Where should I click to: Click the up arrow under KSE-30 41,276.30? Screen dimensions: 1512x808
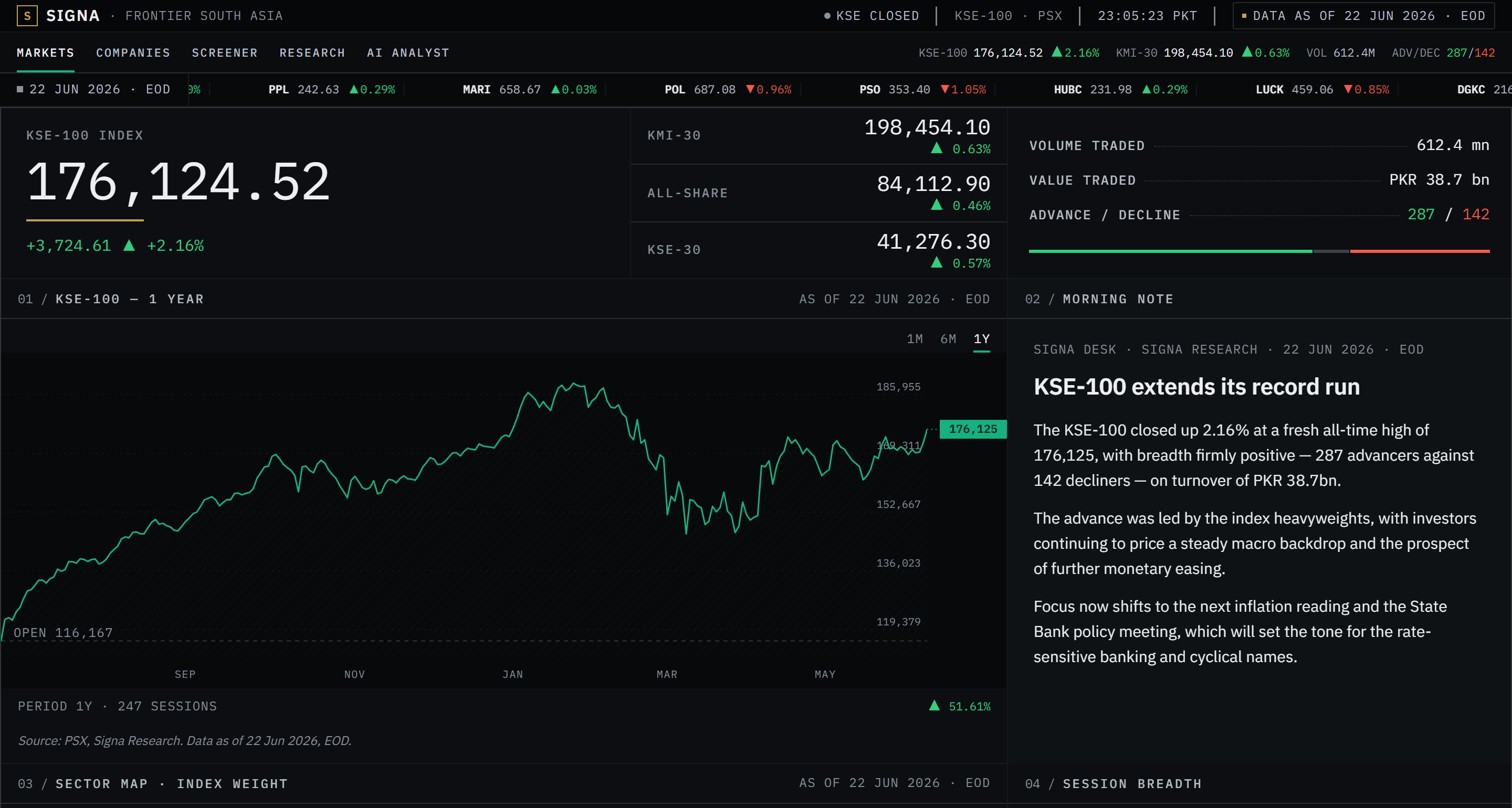coord(937,262)
